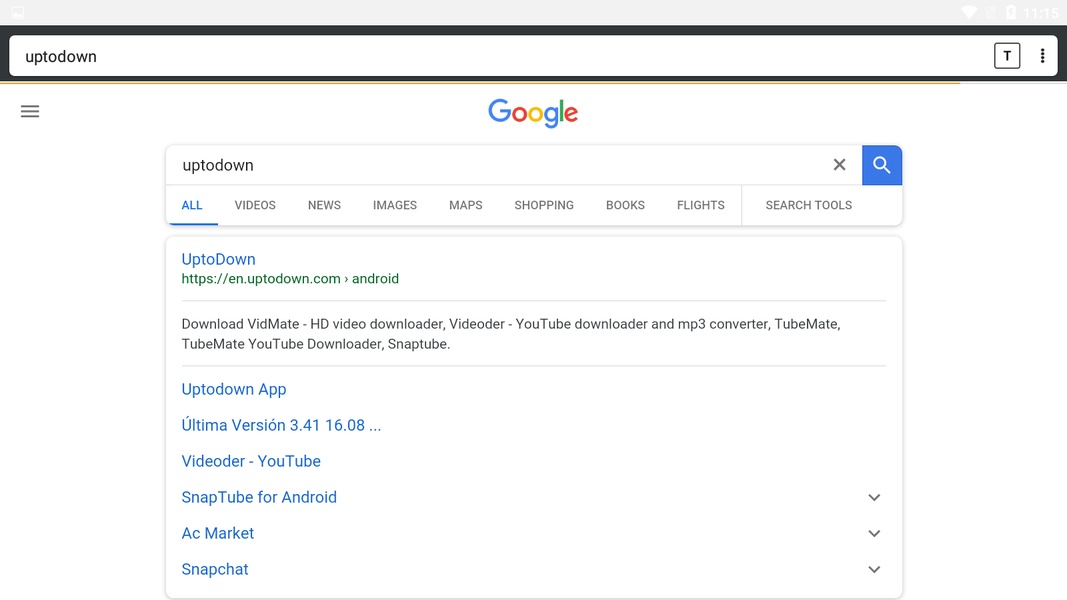The image size is (1067, 600).
Task: Switch to the MAPS tab
Action: coord(465,205)
